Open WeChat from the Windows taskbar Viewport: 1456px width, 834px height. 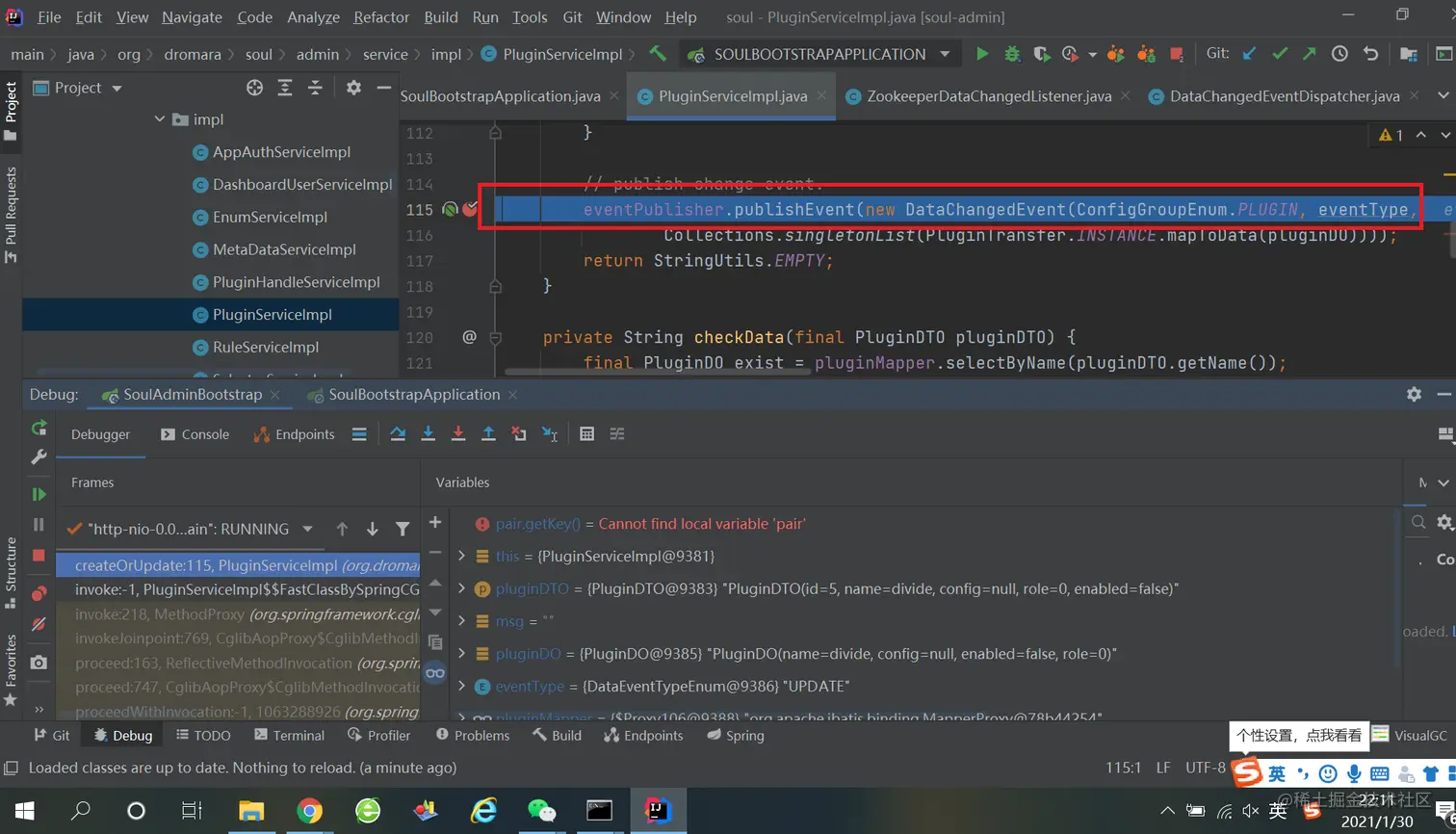click(541, 811)
